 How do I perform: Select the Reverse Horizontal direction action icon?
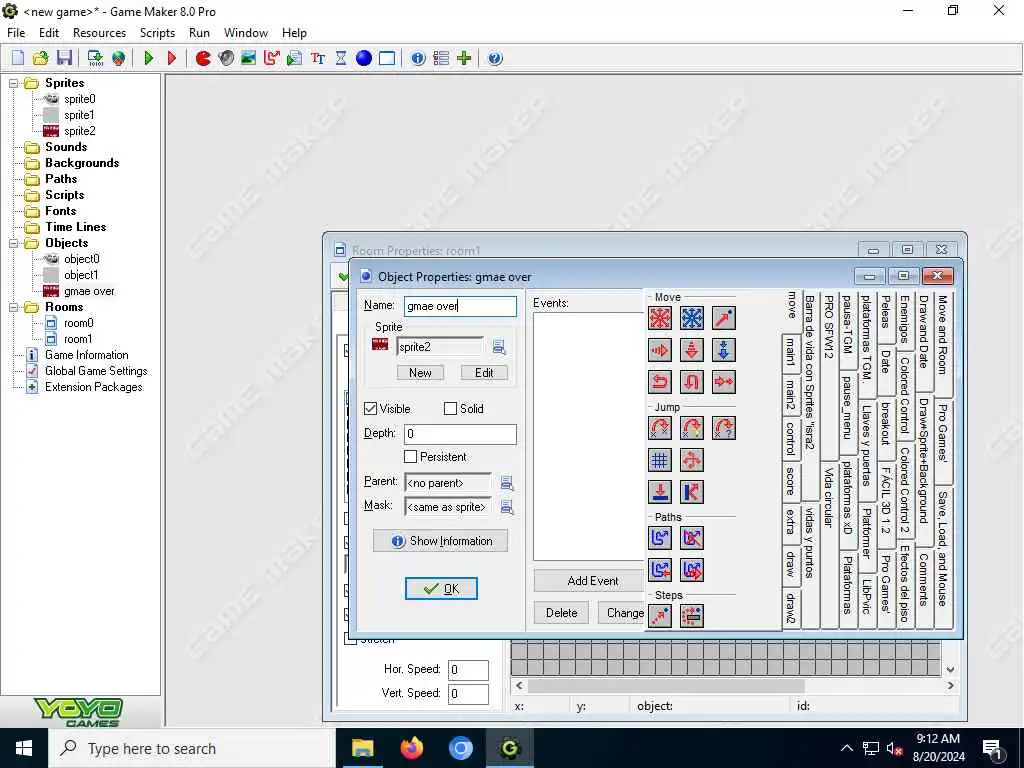(660, 381)
